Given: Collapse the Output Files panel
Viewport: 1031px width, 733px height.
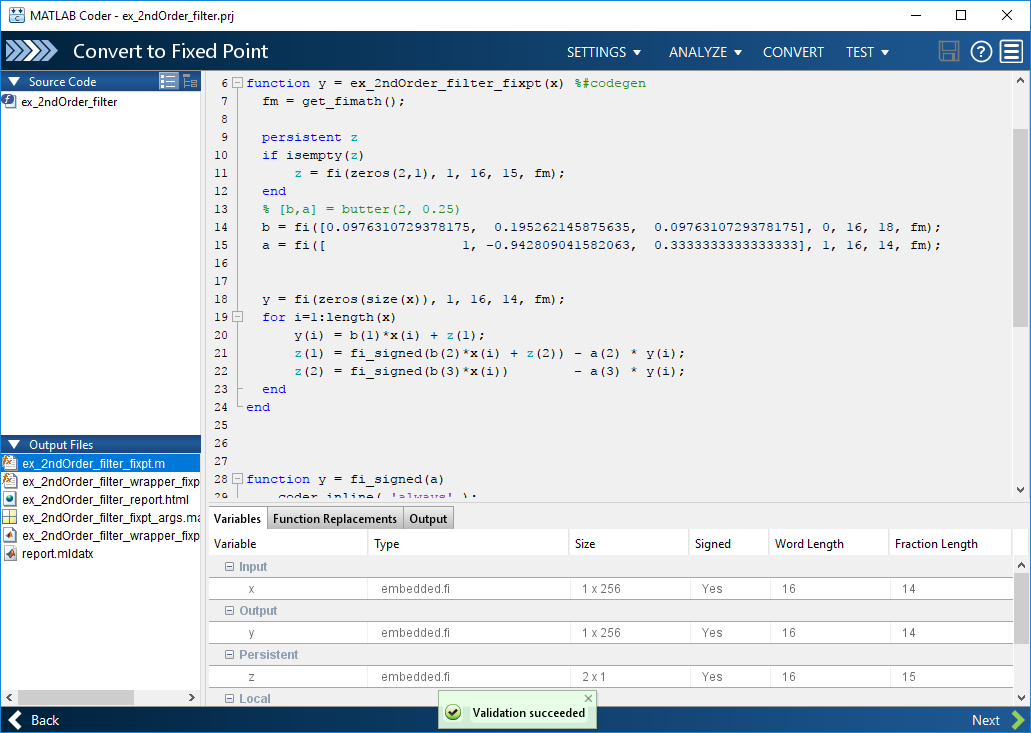Looking at the screenshot, I should [14, 445].
